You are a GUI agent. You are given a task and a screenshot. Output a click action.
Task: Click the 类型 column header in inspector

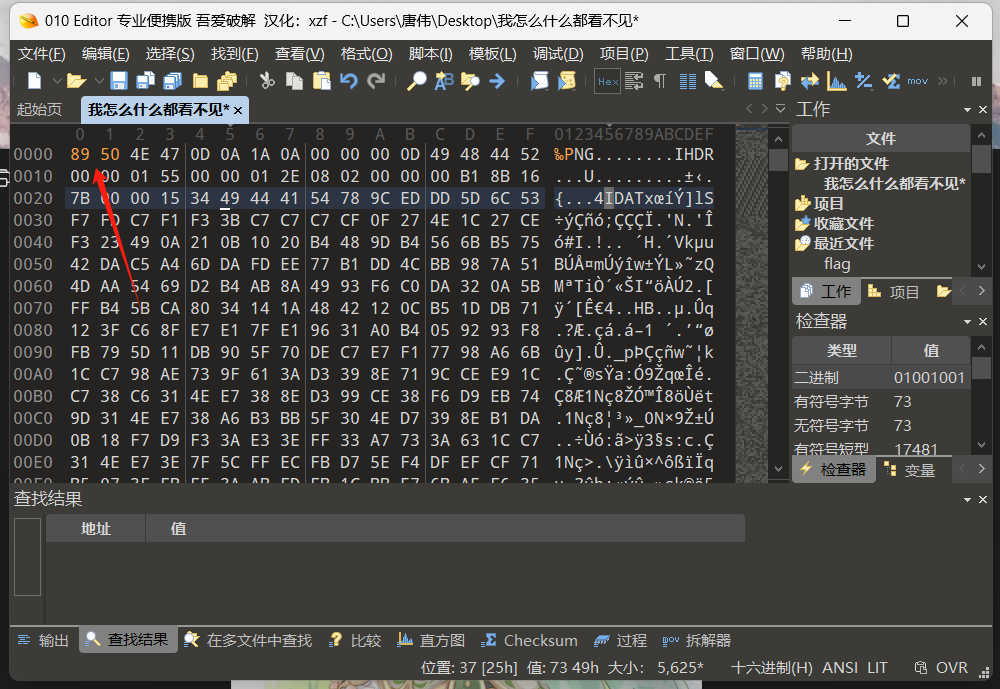[841, 350]
